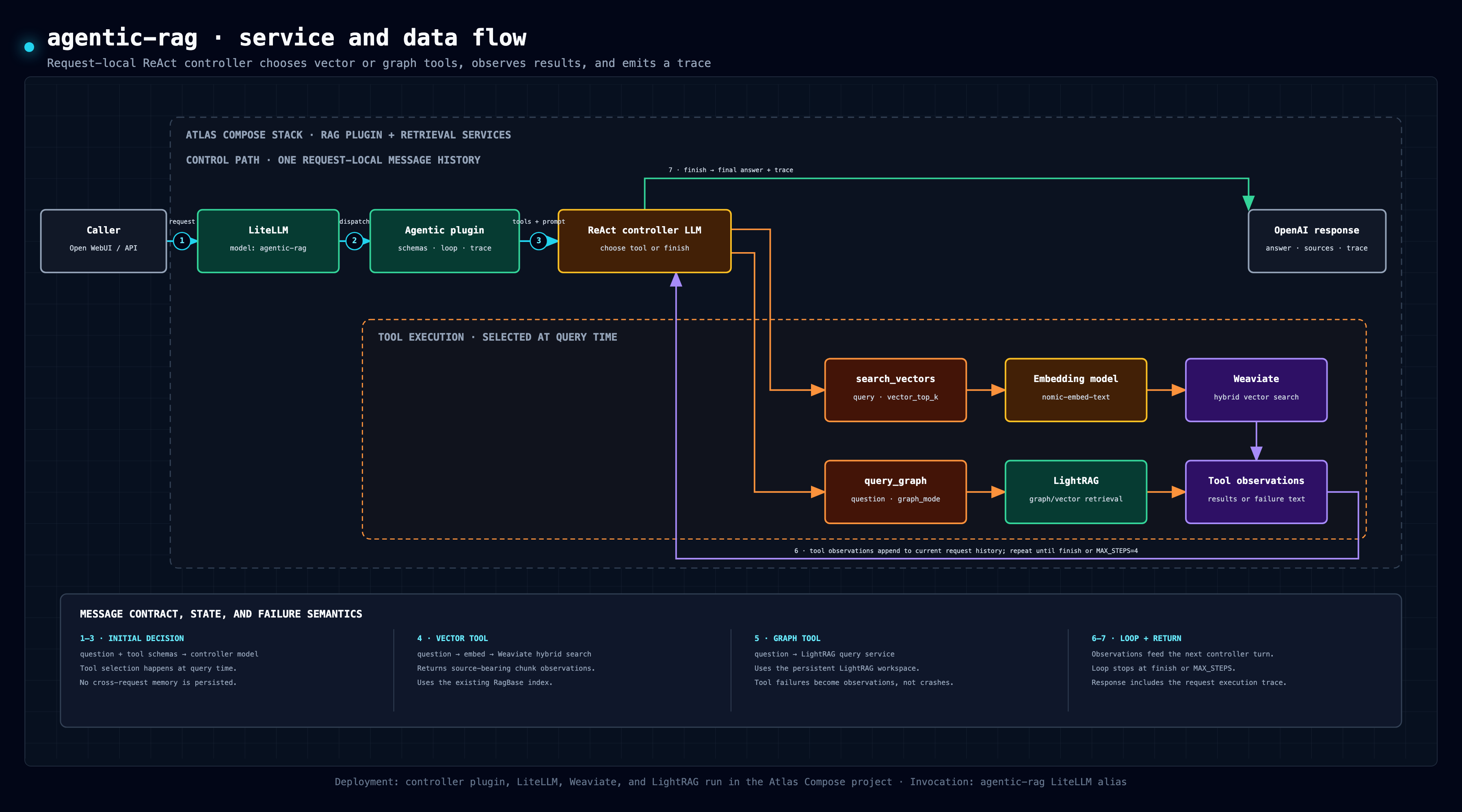Click '4 · VECTOR TOOL' column heading
This screenshot has height=812, width=1462.
(x=452, y=638)
